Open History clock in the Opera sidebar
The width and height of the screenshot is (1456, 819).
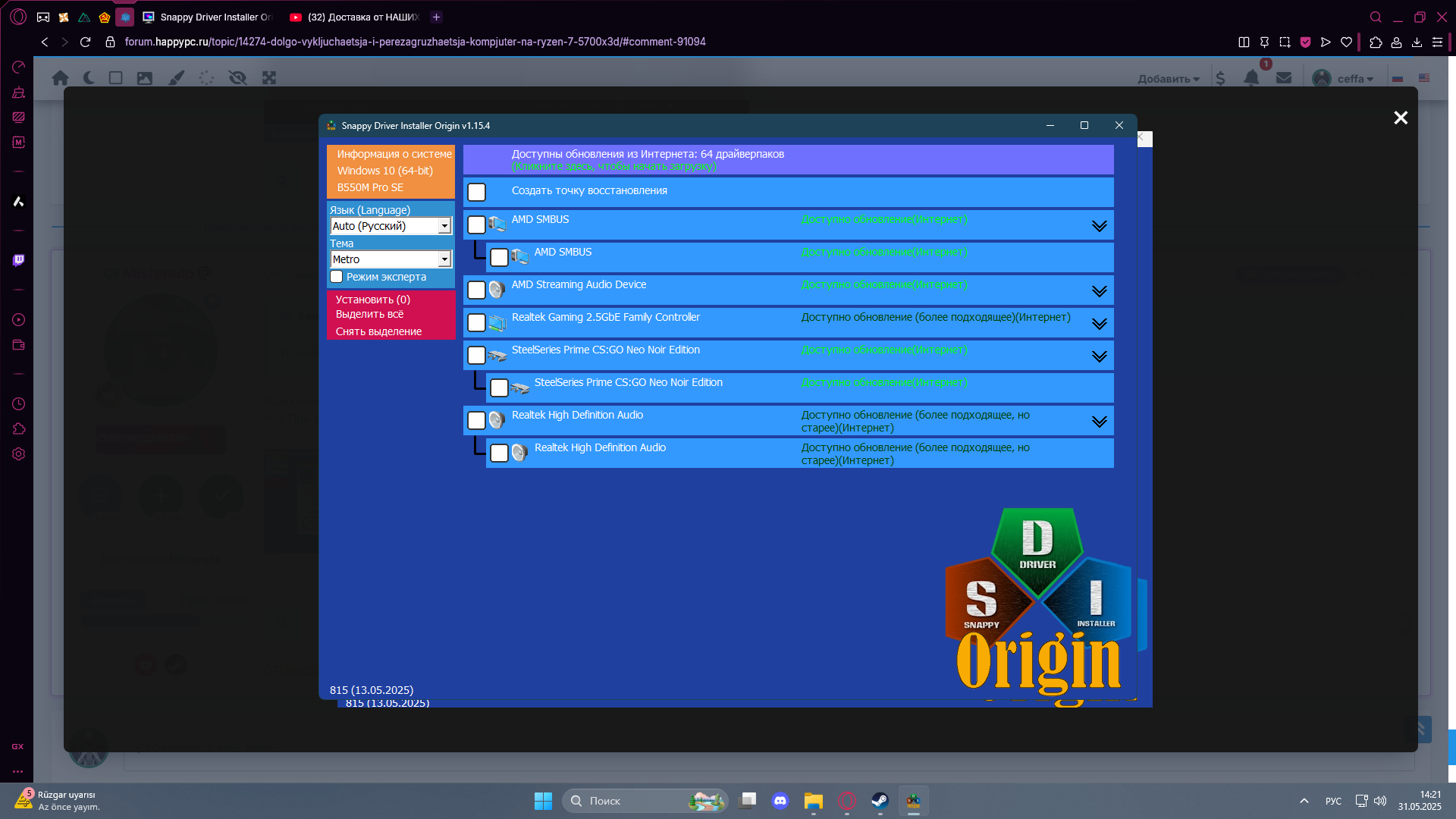click(x=18, y=403)
